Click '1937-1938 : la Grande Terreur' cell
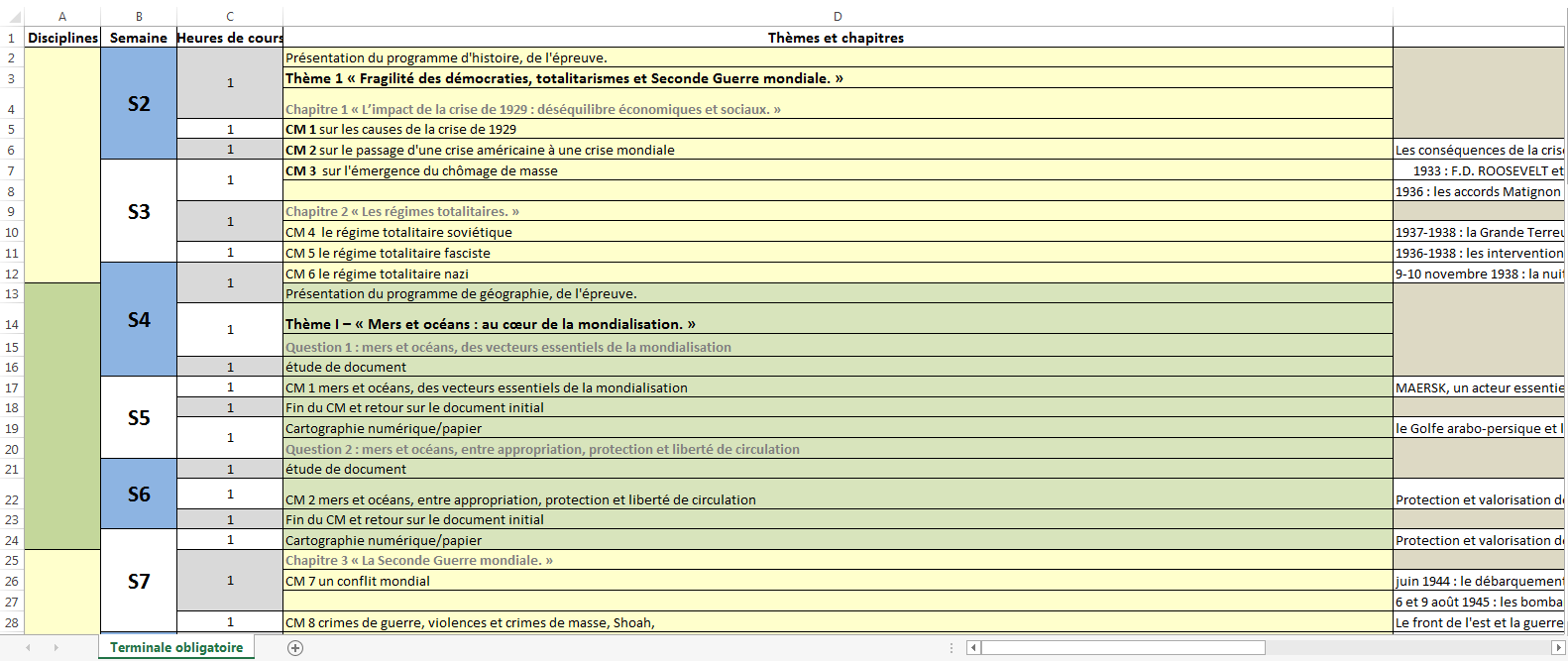The image size is (1568, 661). pyautogui.click(x=1479, y=232)
